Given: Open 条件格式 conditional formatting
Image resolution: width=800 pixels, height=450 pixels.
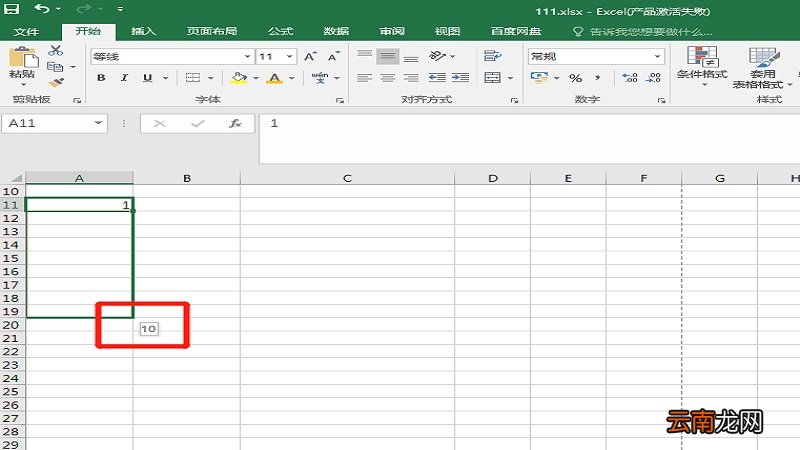Looking at the screenshot, I should click(x=702, y=65).
